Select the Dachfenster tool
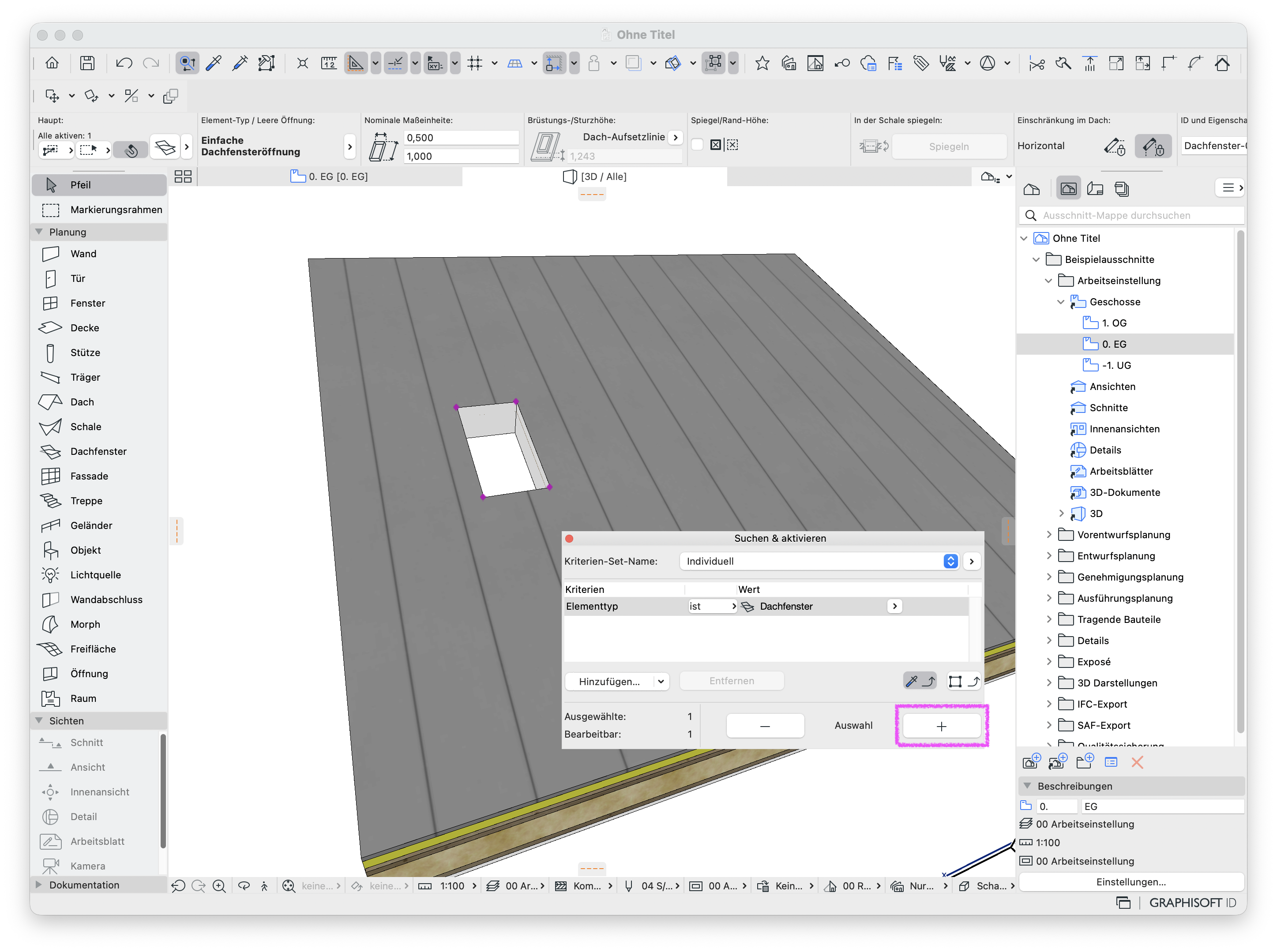The image size is (1277, 952). pyautogui.click(x=99, y=452)
